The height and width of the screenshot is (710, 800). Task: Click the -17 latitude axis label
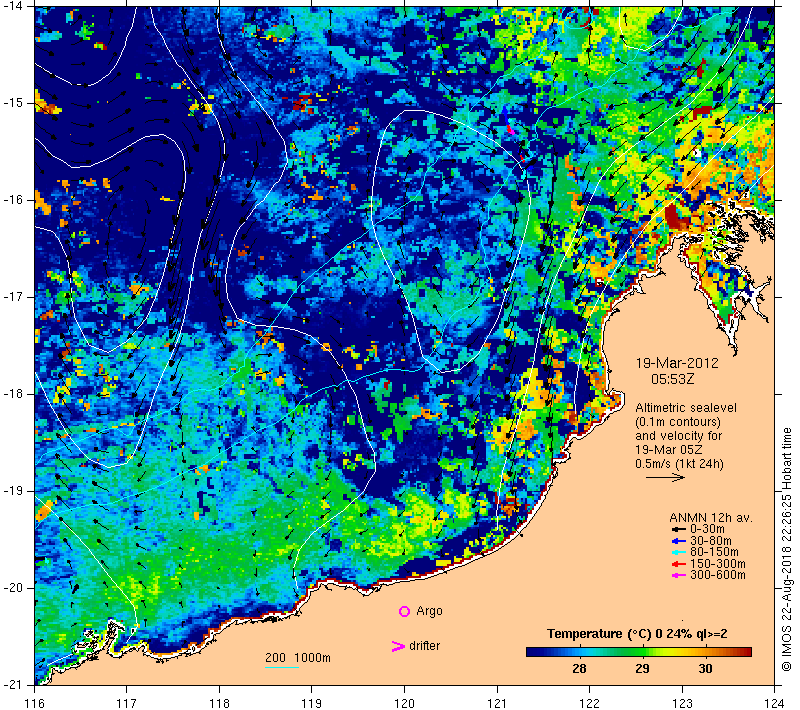[x=13, y=297]
